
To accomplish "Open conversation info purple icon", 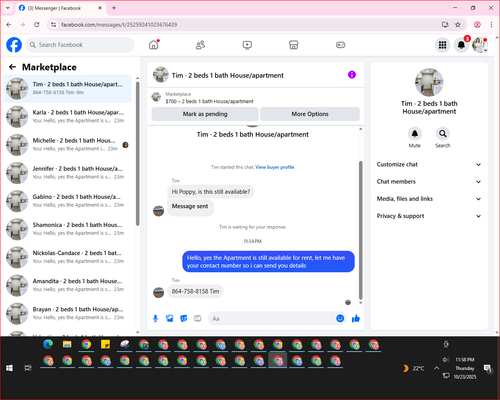I will 352,75.
